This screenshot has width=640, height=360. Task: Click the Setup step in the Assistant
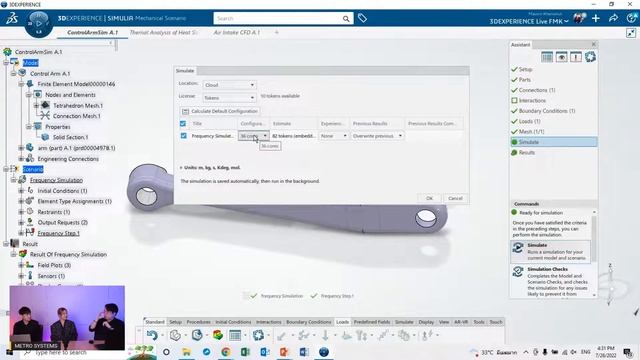(525, 69)
